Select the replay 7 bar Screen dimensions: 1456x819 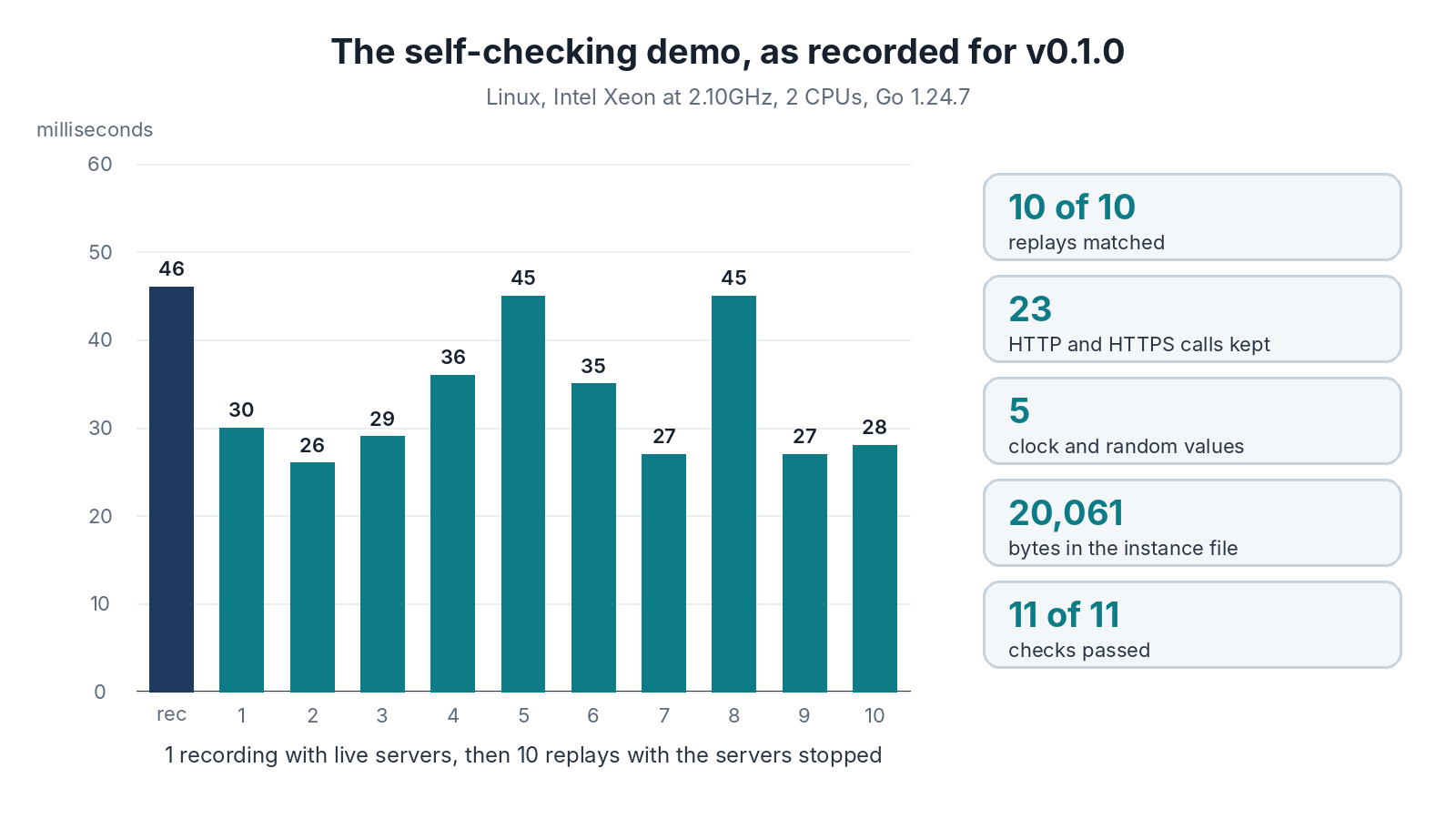pyautogui.click(x=663, y=573)
